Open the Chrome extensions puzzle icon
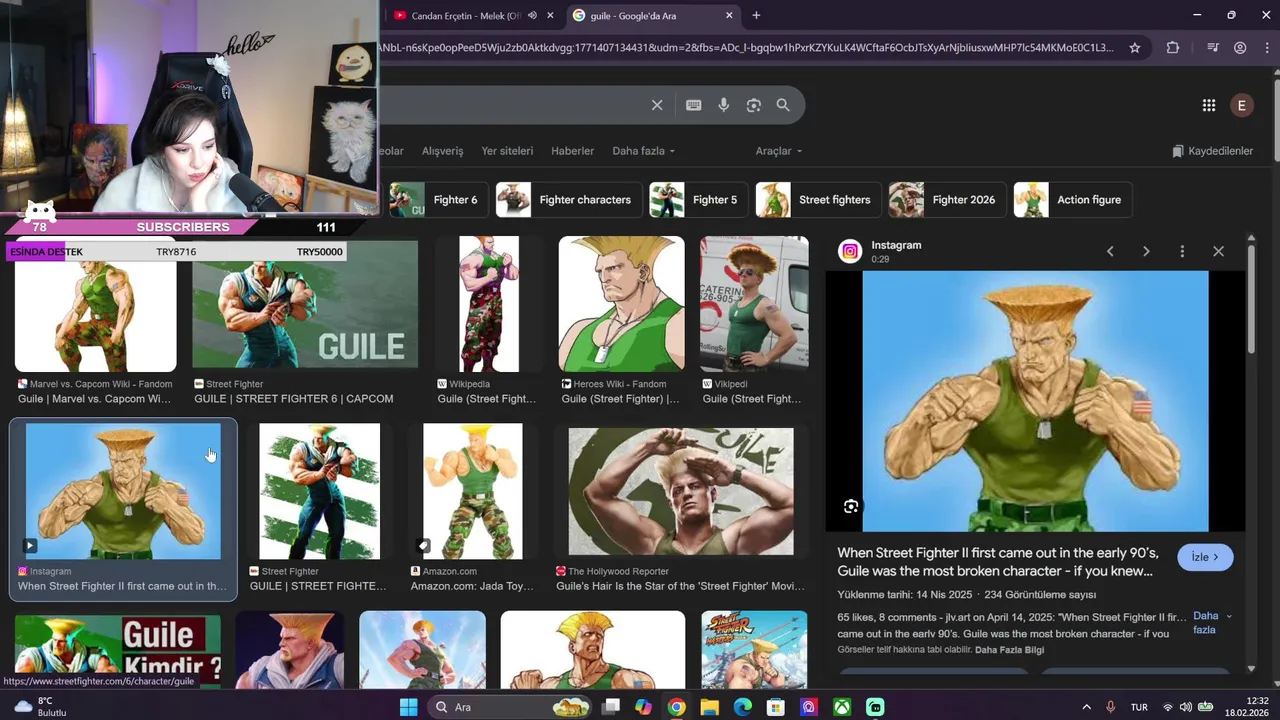 tap(1173, 47)
